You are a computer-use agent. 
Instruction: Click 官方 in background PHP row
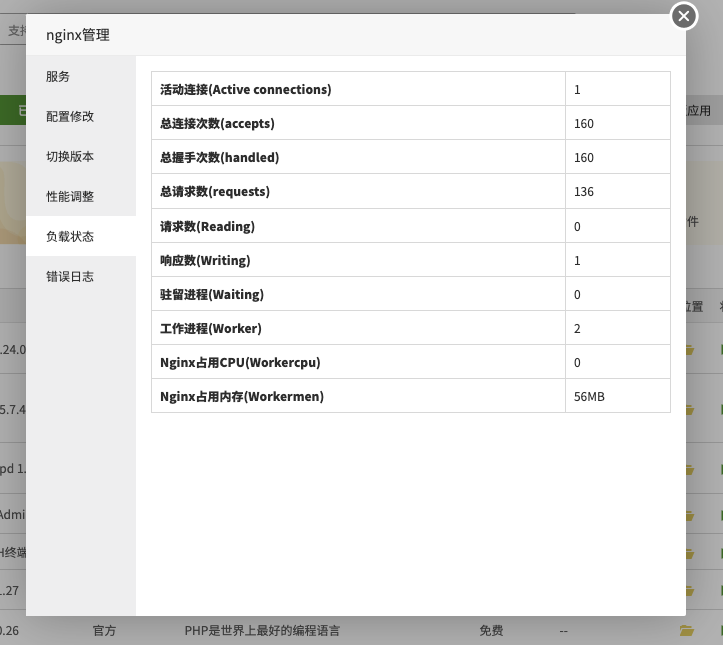(104, 630)
